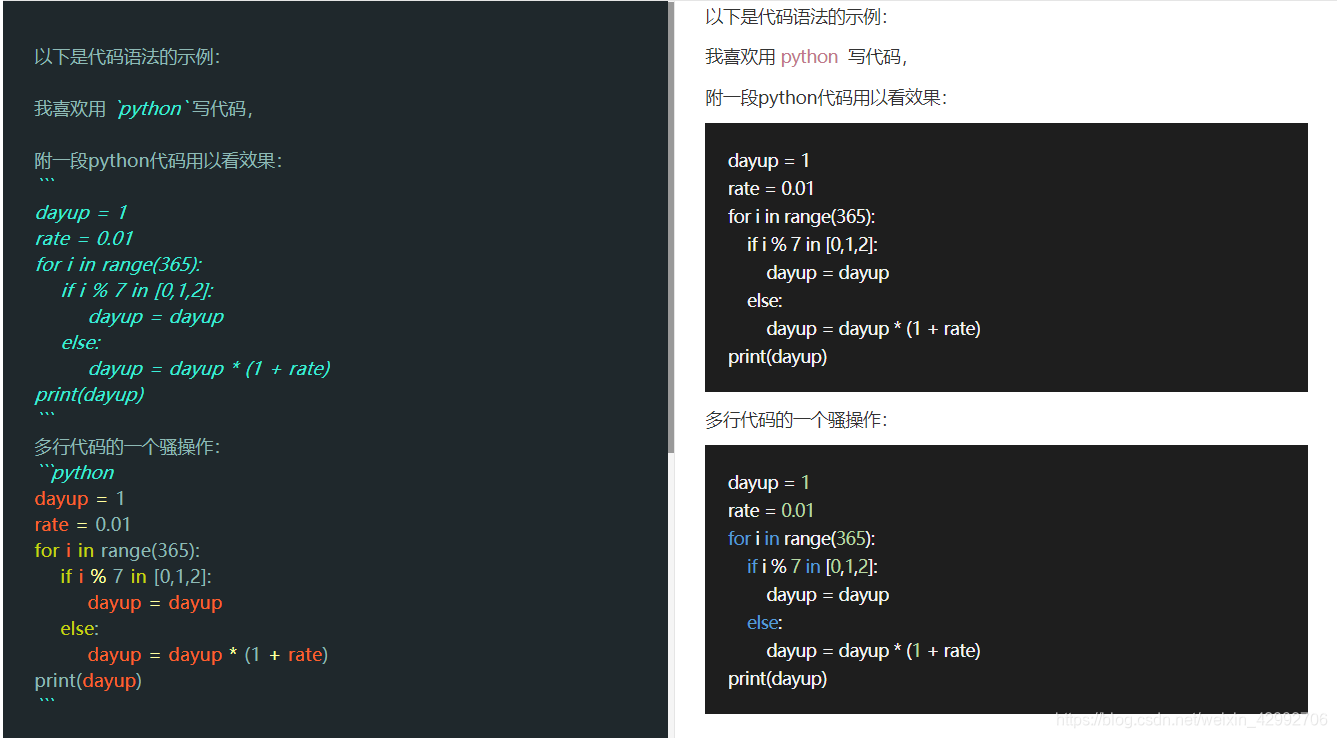Click orange 'dayup = dayup' line in editor
This screenshot has height=738, width=1337.
[155, 603]
